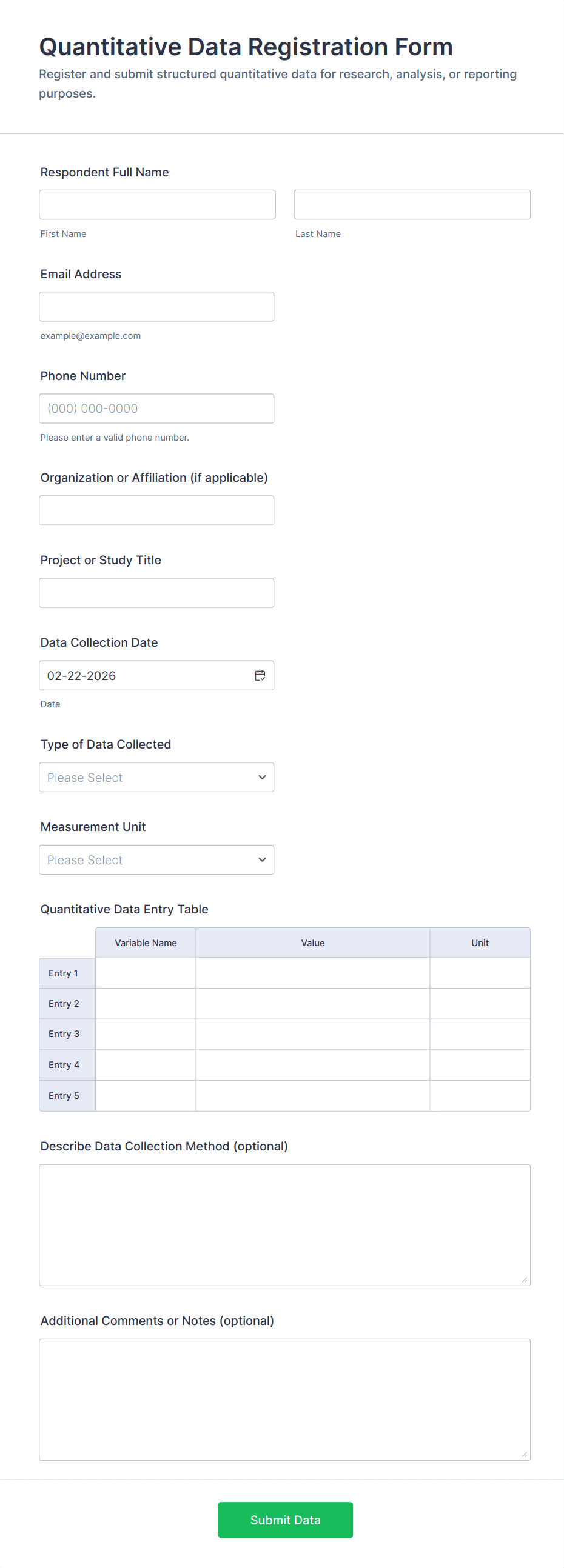Click into the Last Name field
564x1568 pixels.
click(412, 204)
